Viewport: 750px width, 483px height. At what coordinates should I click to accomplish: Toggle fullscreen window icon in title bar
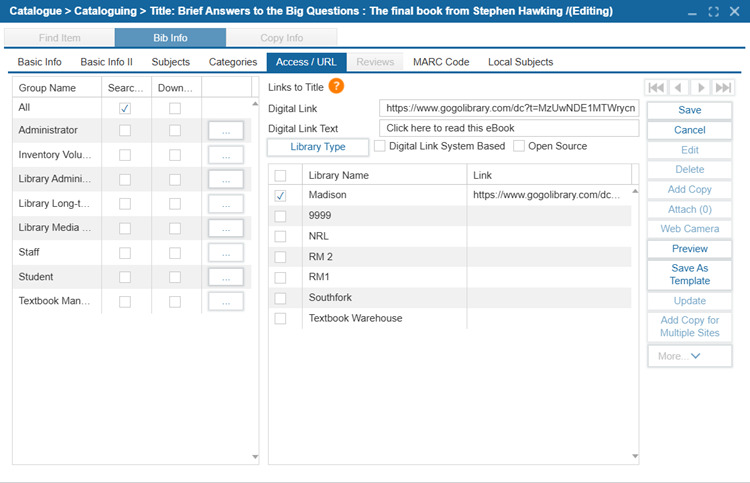tap(713, 11)
